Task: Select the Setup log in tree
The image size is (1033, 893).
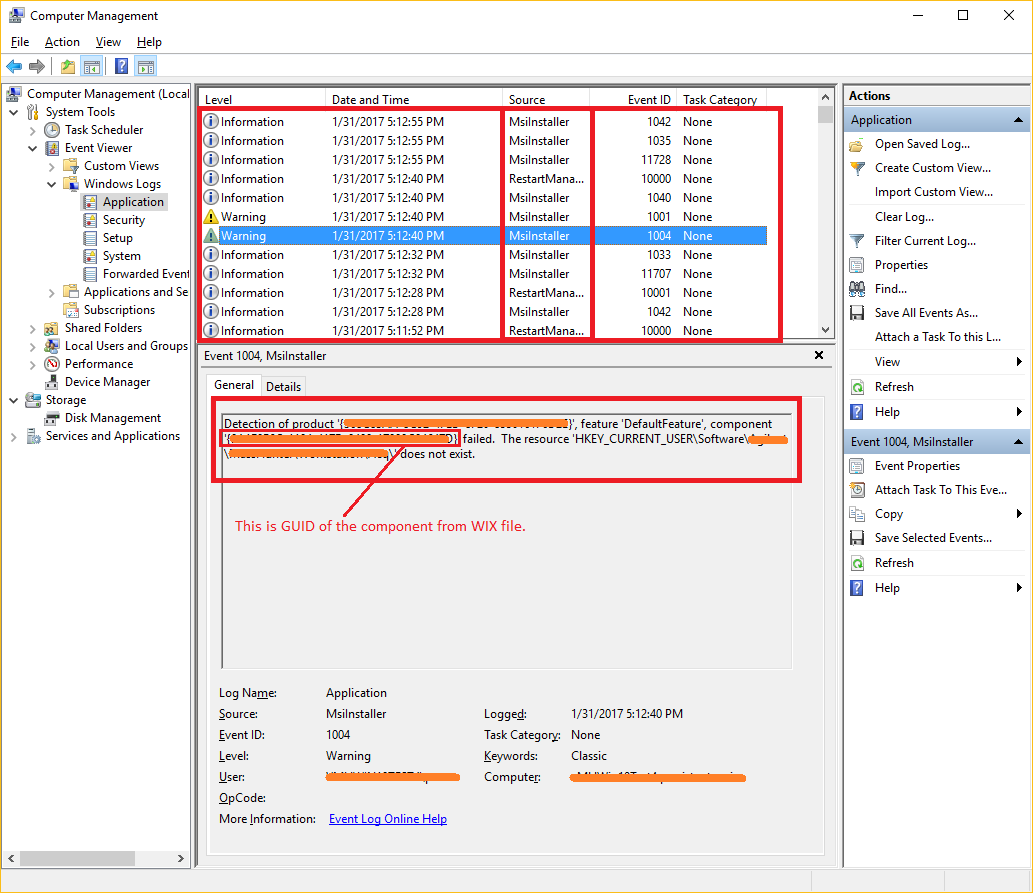Action: [117, 238]
